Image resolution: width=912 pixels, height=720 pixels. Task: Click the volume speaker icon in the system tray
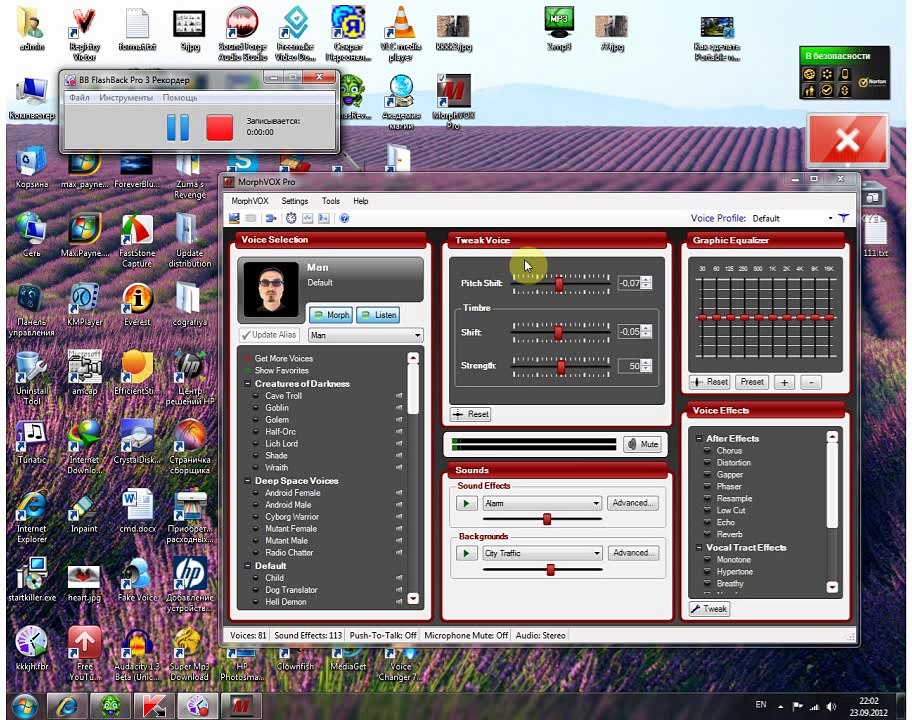point(831,707)
